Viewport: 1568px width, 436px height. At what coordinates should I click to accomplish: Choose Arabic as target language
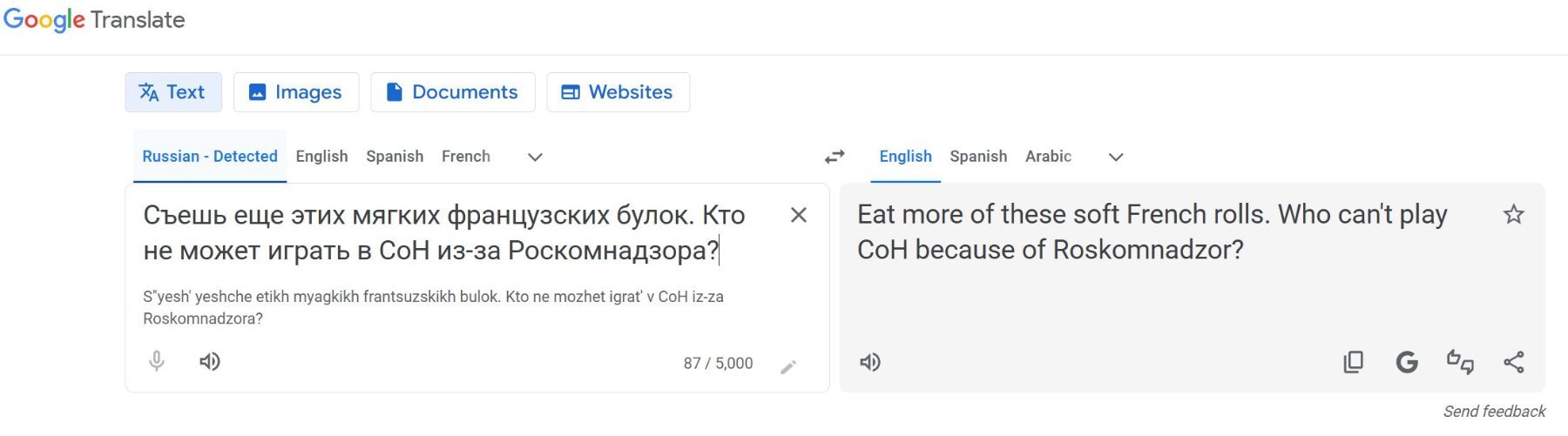[1048, 157]
